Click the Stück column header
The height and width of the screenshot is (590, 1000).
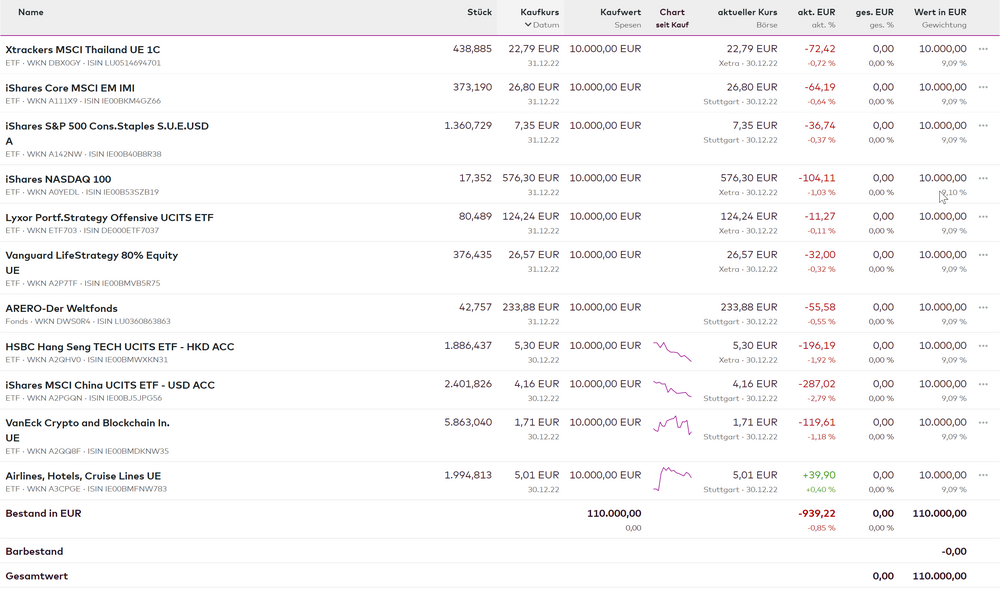click(479, 12)
